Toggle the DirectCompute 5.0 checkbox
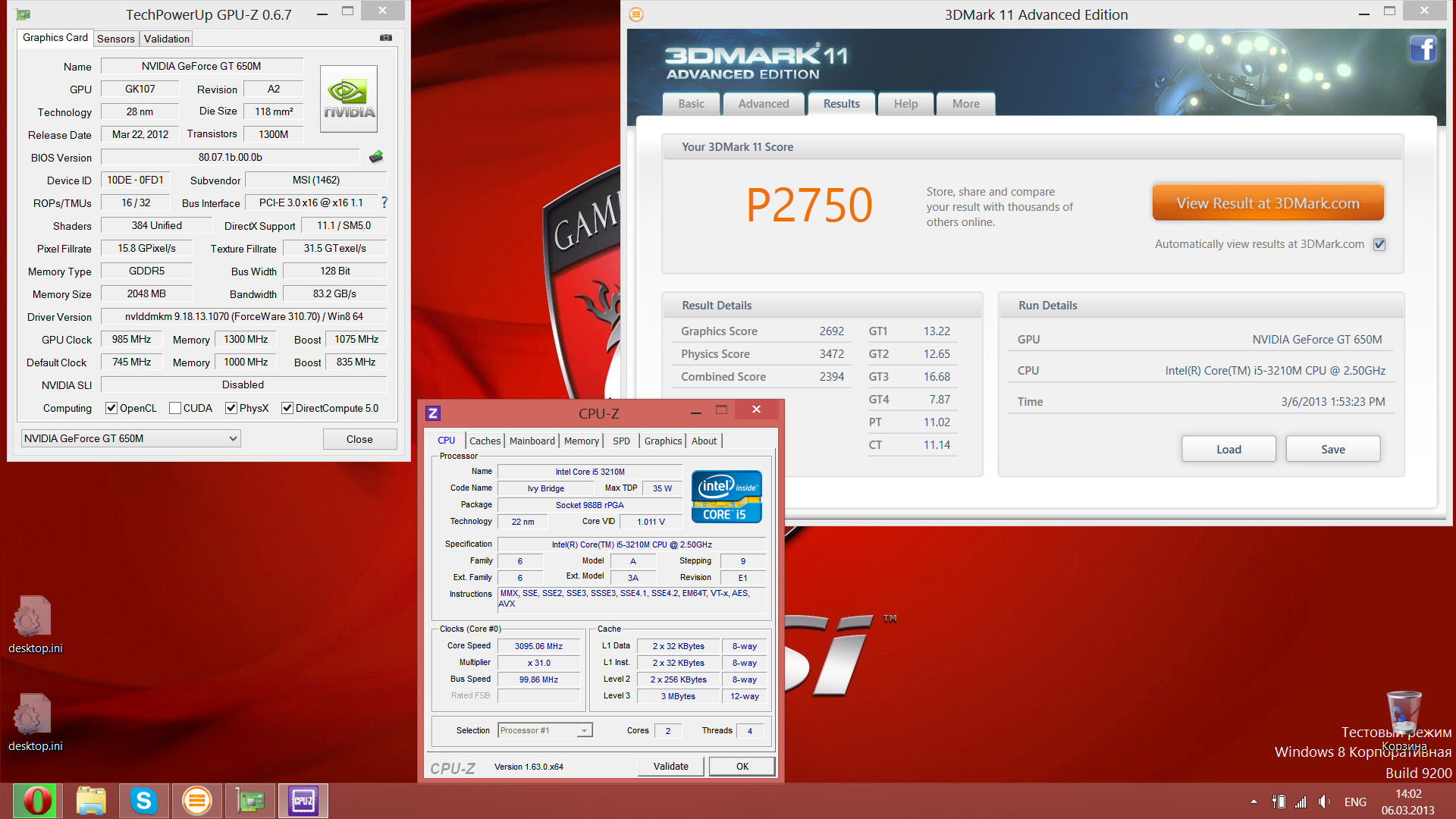1456x819 pixels. (287, 408)
